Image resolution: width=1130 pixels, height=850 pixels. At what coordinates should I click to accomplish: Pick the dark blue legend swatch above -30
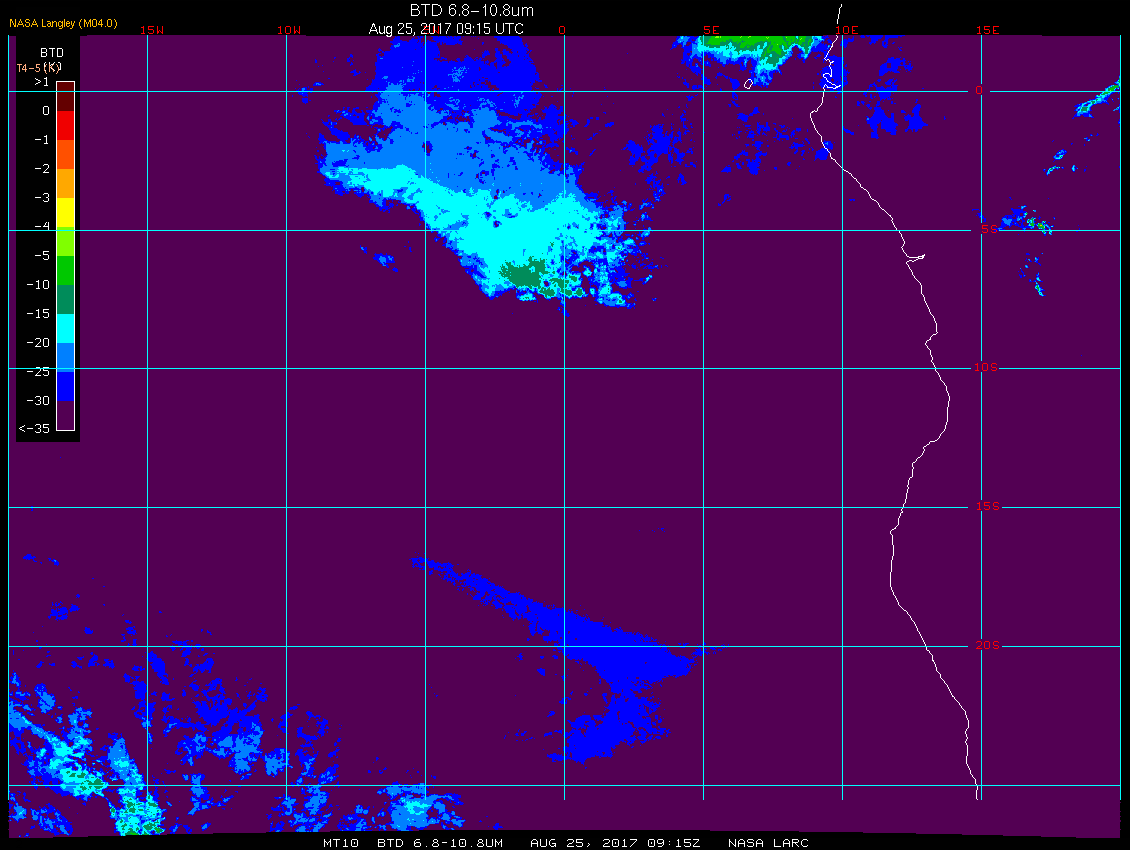[x=66, y=386]
